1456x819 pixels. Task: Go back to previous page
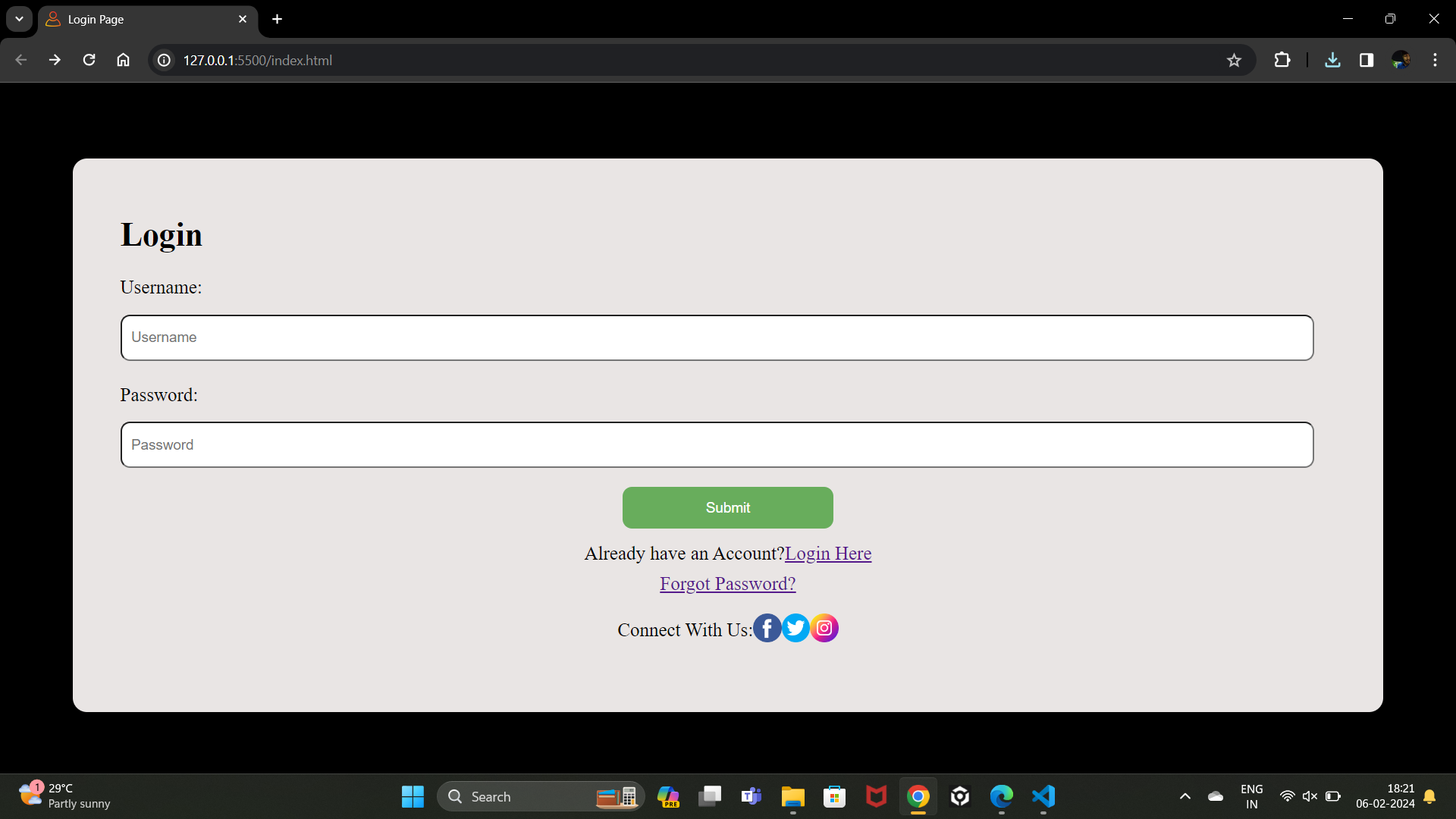tap(21, 60)
